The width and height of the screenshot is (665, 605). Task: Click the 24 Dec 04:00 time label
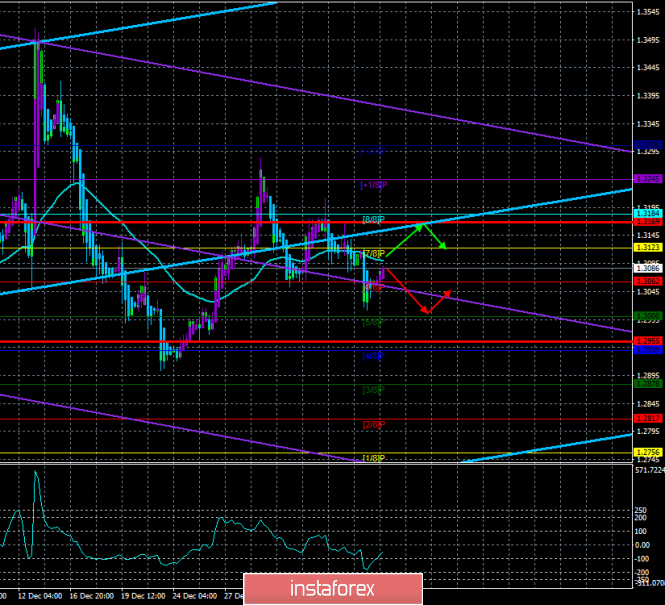click(x=195, y=596)
